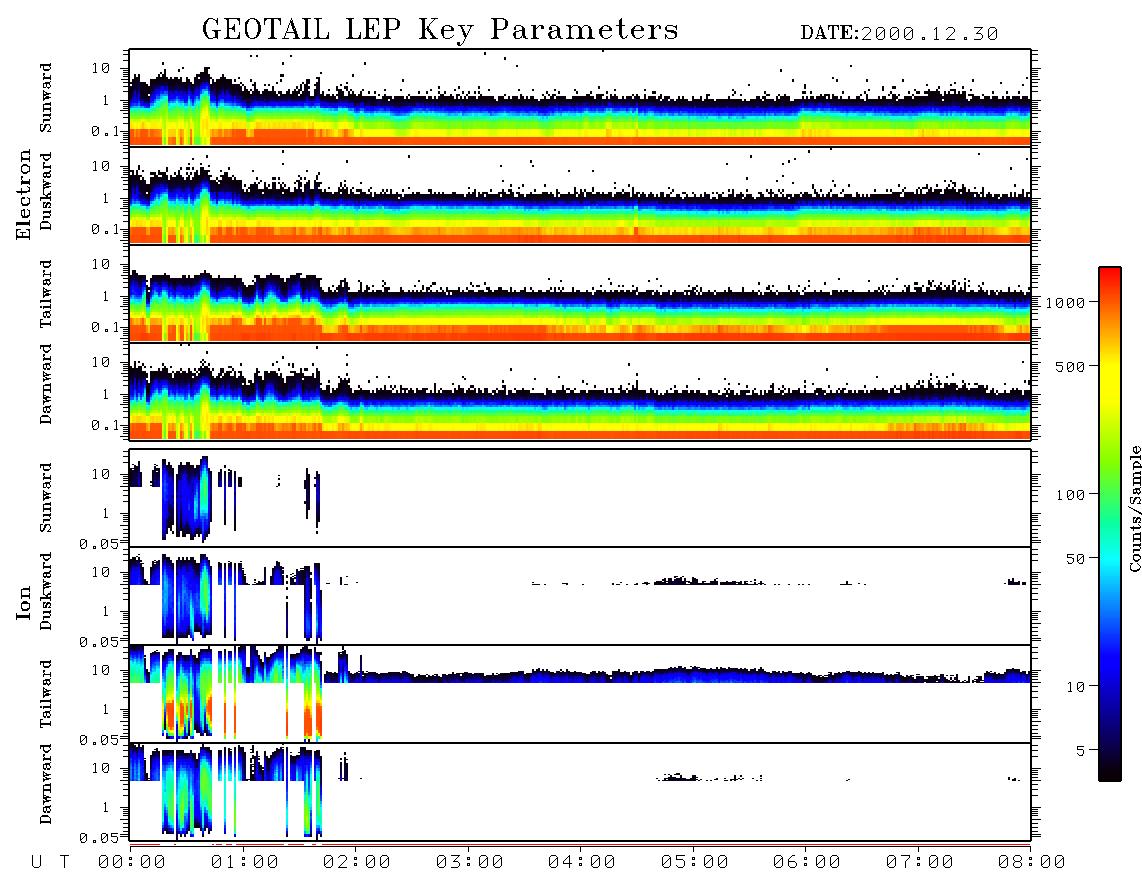Screen dimensions: 1142x880
Task: Click the 07:00 time tick label
Action: (920, 863)
